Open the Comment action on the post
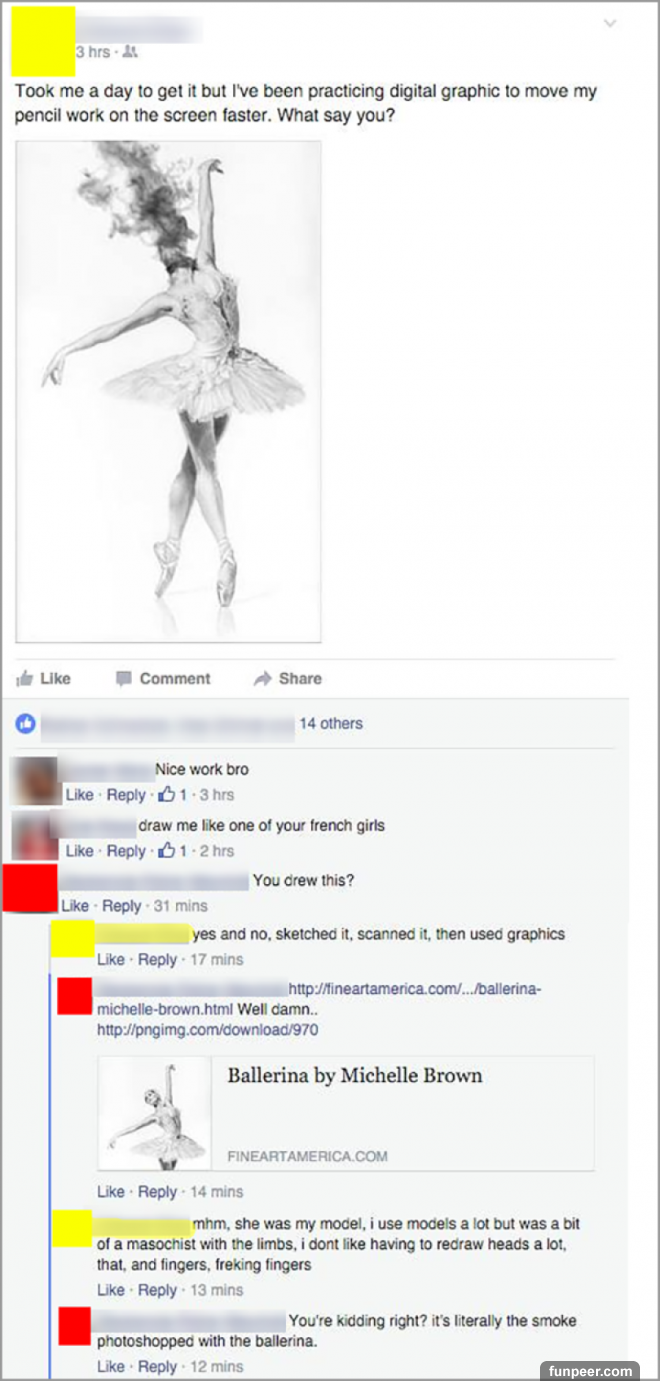 click(x=163, y=678)
